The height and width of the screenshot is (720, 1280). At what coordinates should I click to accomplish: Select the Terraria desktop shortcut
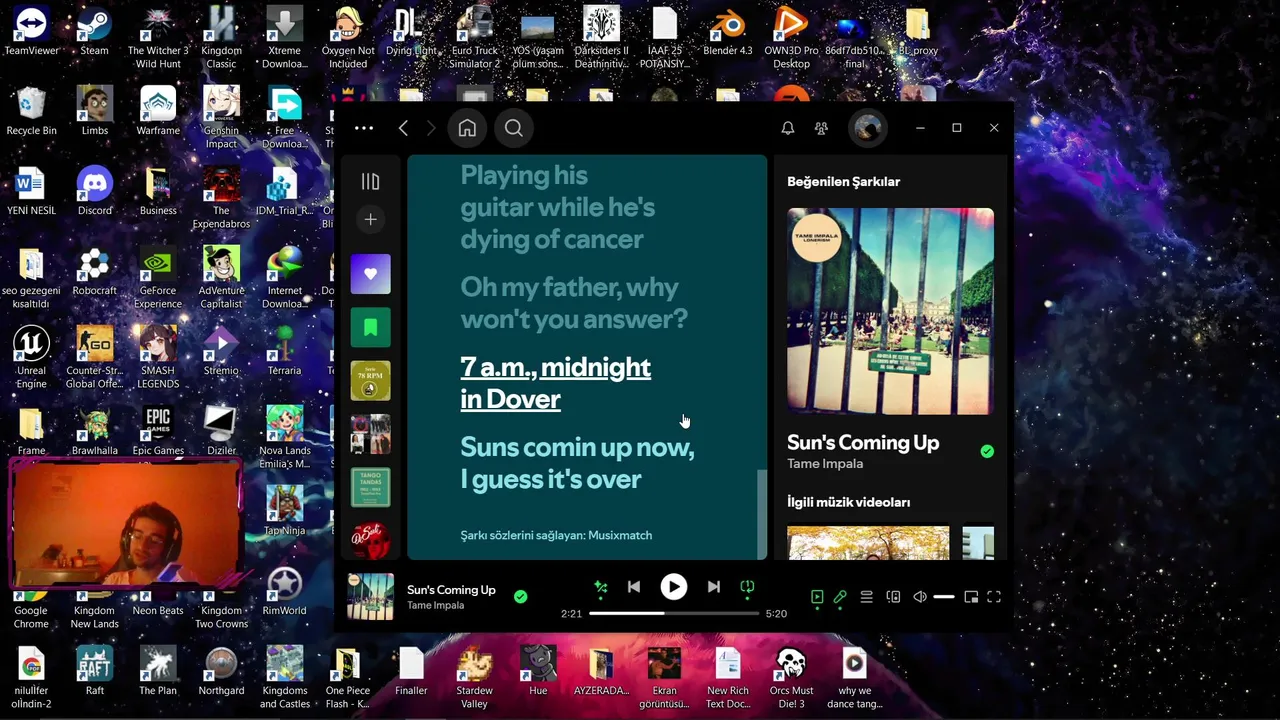[284, 351]
